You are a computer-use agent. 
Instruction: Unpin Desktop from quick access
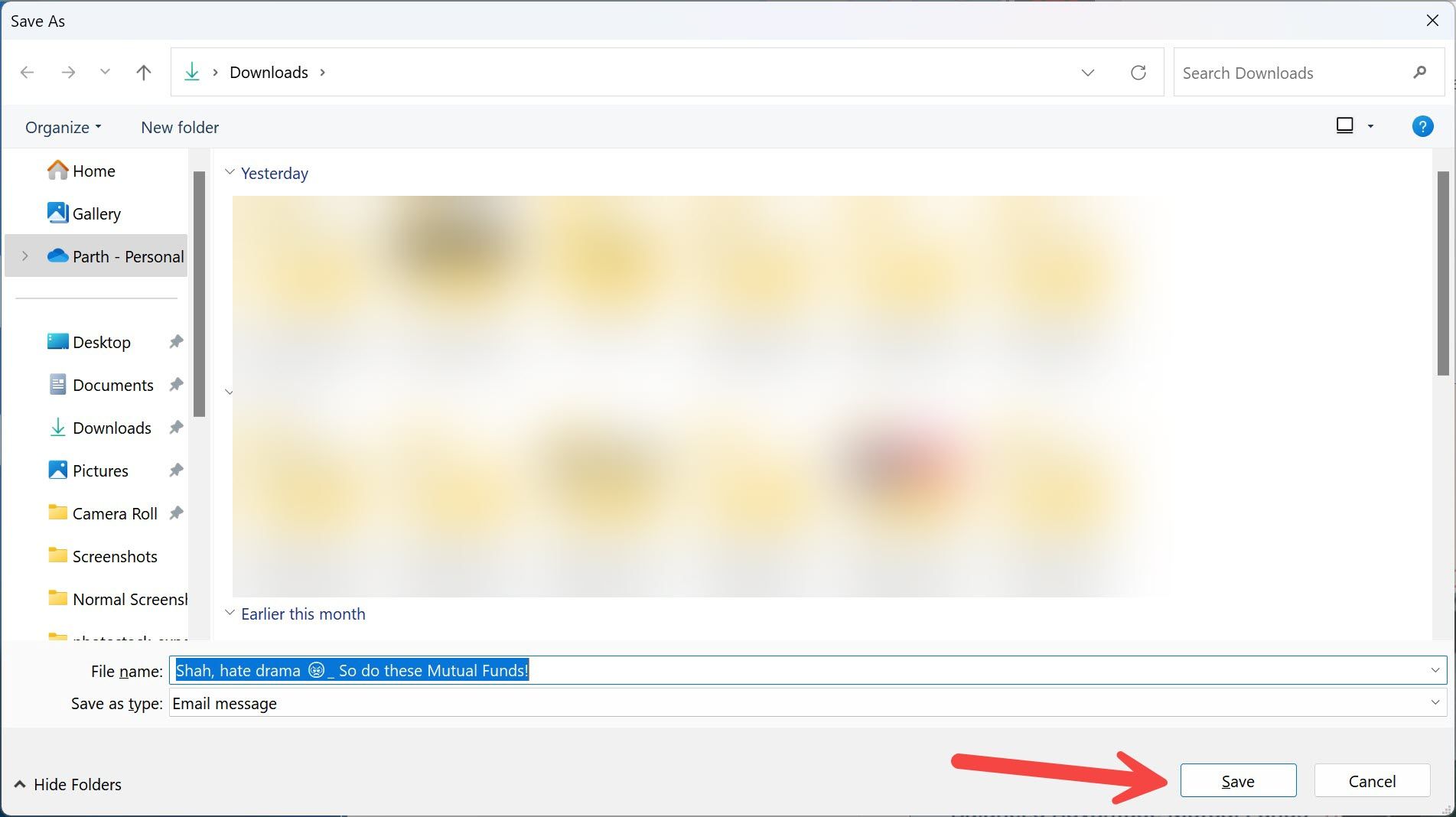pos(176,342)
